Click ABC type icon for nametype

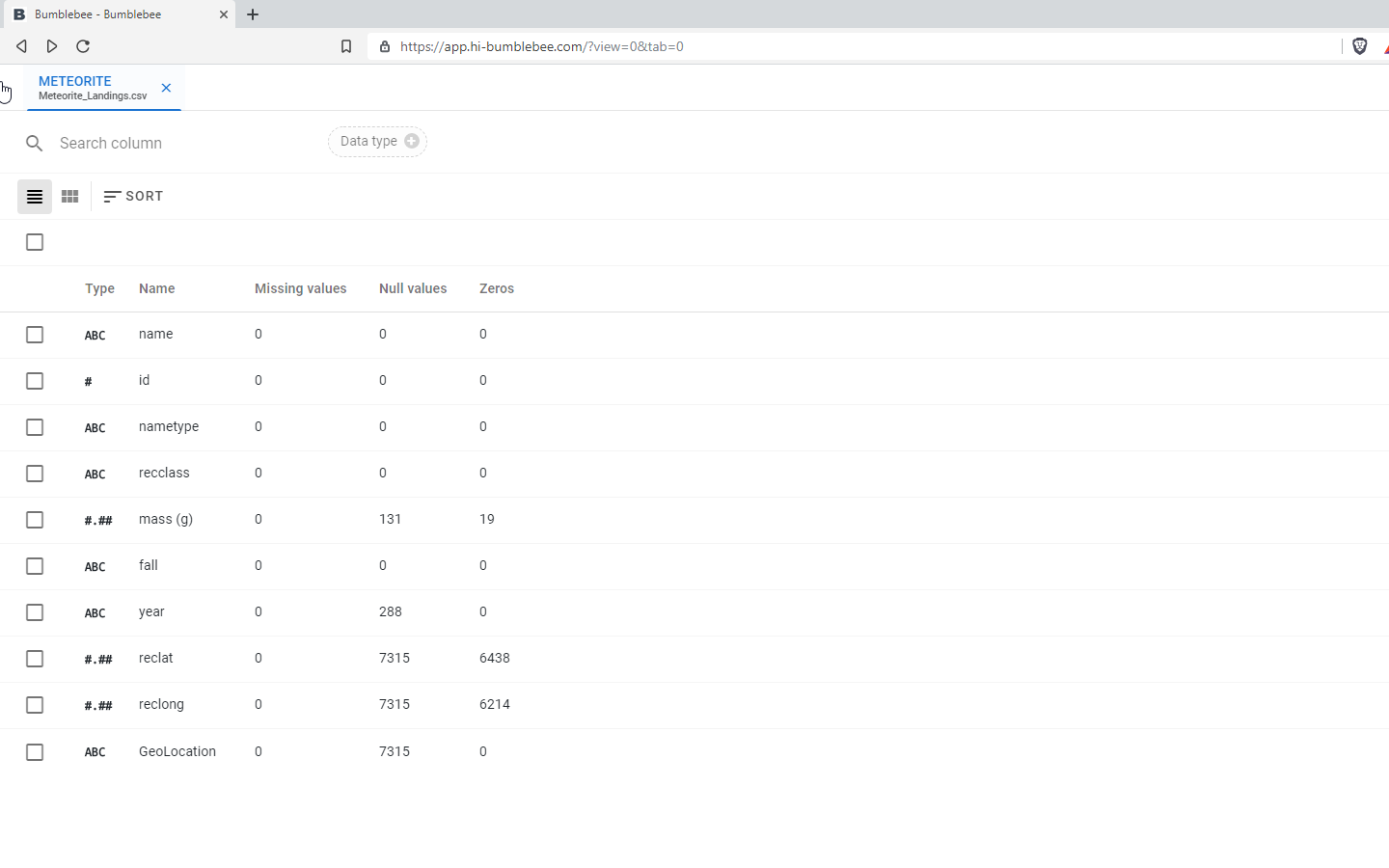pyautogui.click(x=95, y=428)
